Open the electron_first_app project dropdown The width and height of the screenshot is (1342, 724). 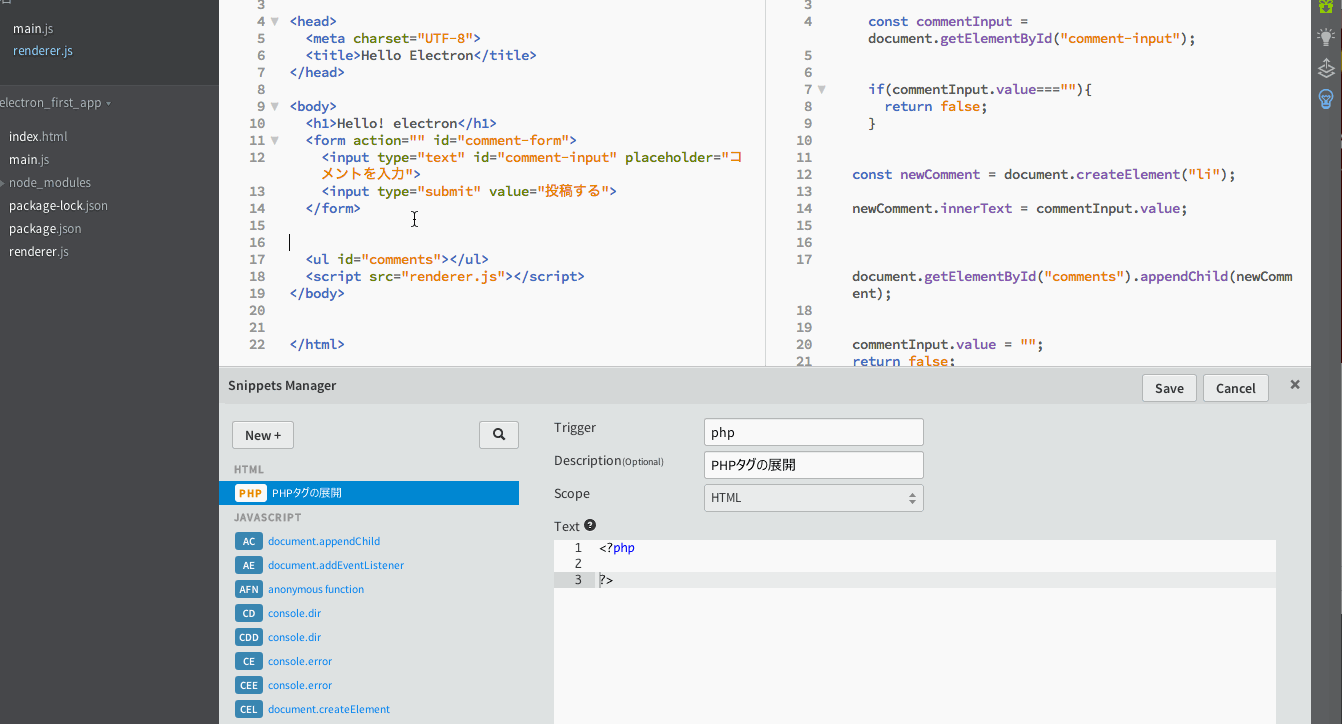click(55, 103)
